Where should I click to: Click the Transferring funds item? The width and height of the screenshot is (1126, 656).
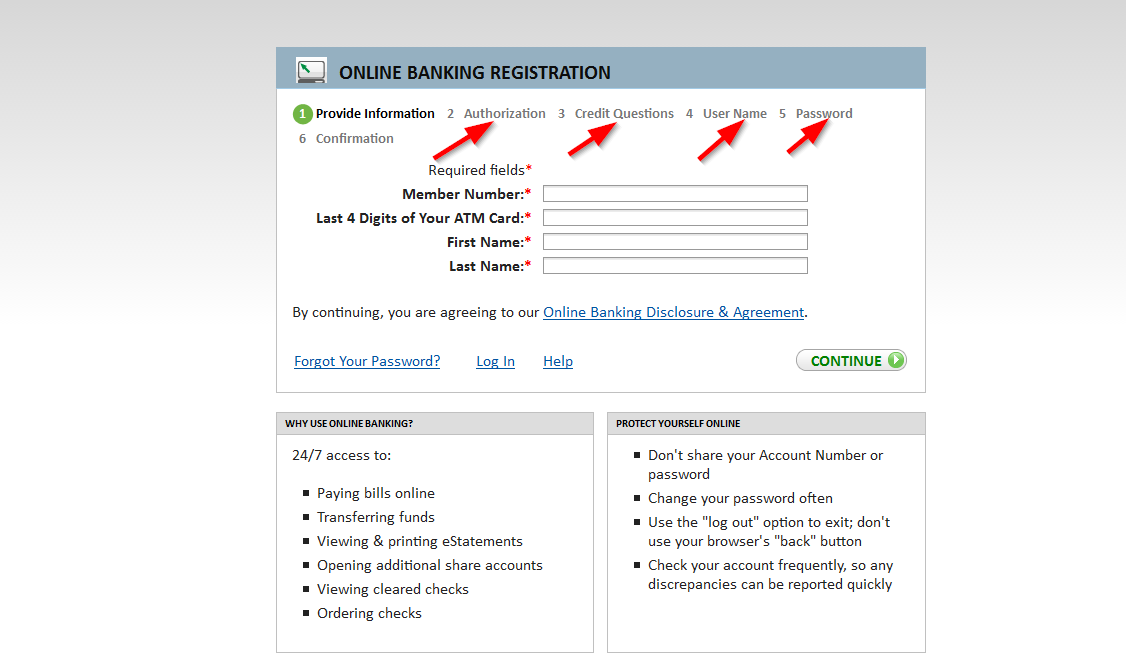tap(376, 517)
